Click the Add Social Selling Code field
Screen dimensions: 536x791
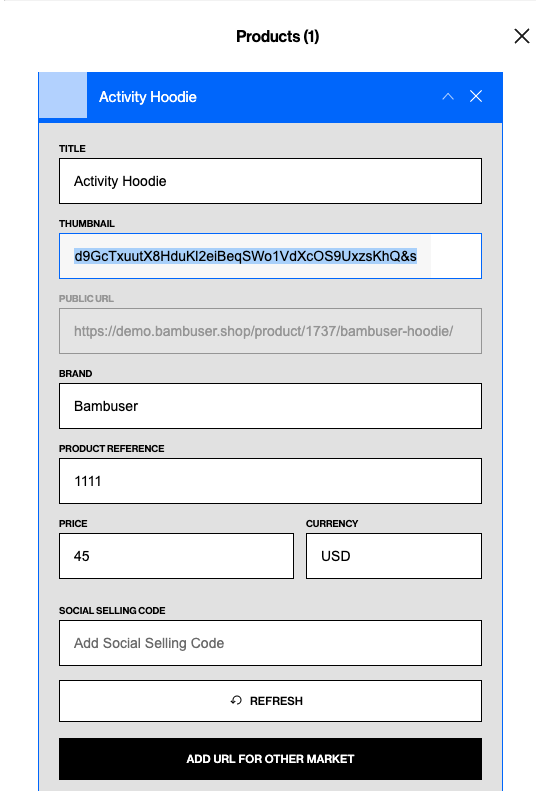tap(270, 643)
